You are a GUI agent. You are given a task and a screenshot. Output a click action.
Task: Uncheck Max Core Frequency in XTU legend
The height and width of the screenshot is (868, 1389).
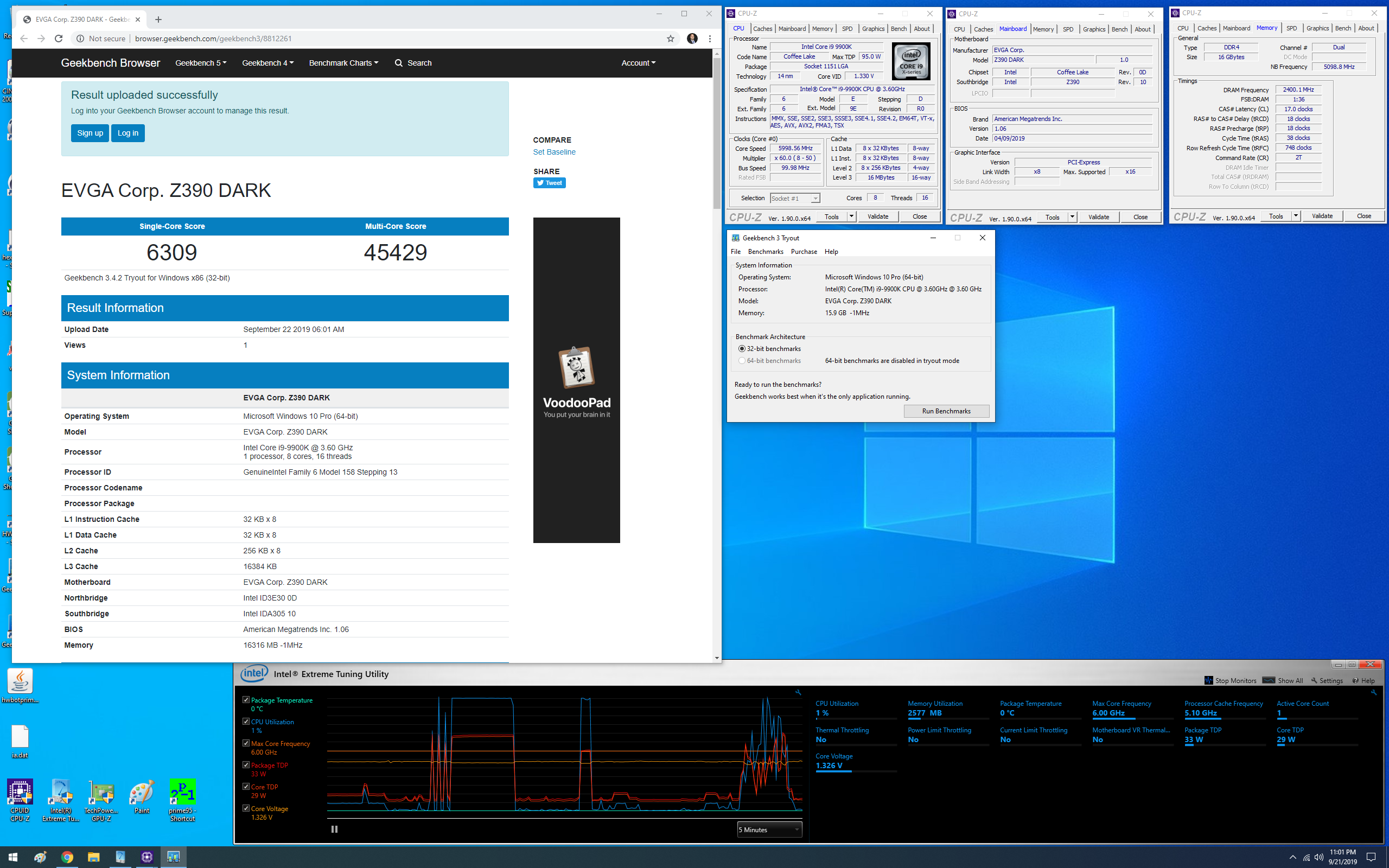click(x=246, y=743)
